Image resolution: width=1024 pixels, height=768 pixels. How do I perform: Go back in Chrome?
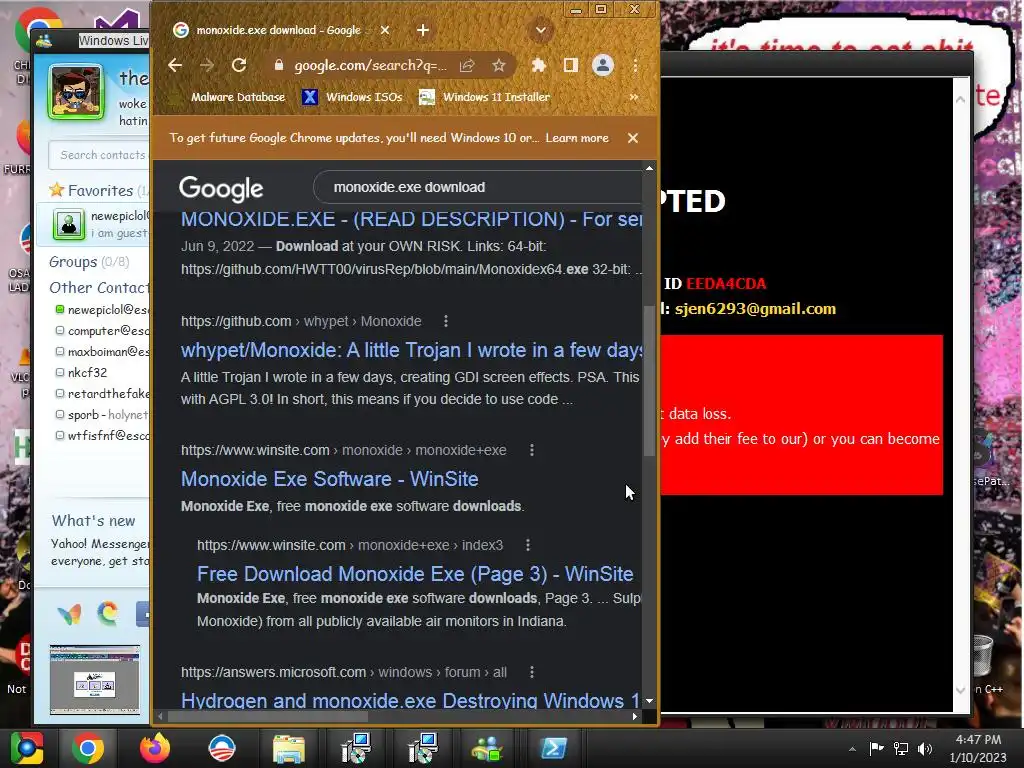175,65
